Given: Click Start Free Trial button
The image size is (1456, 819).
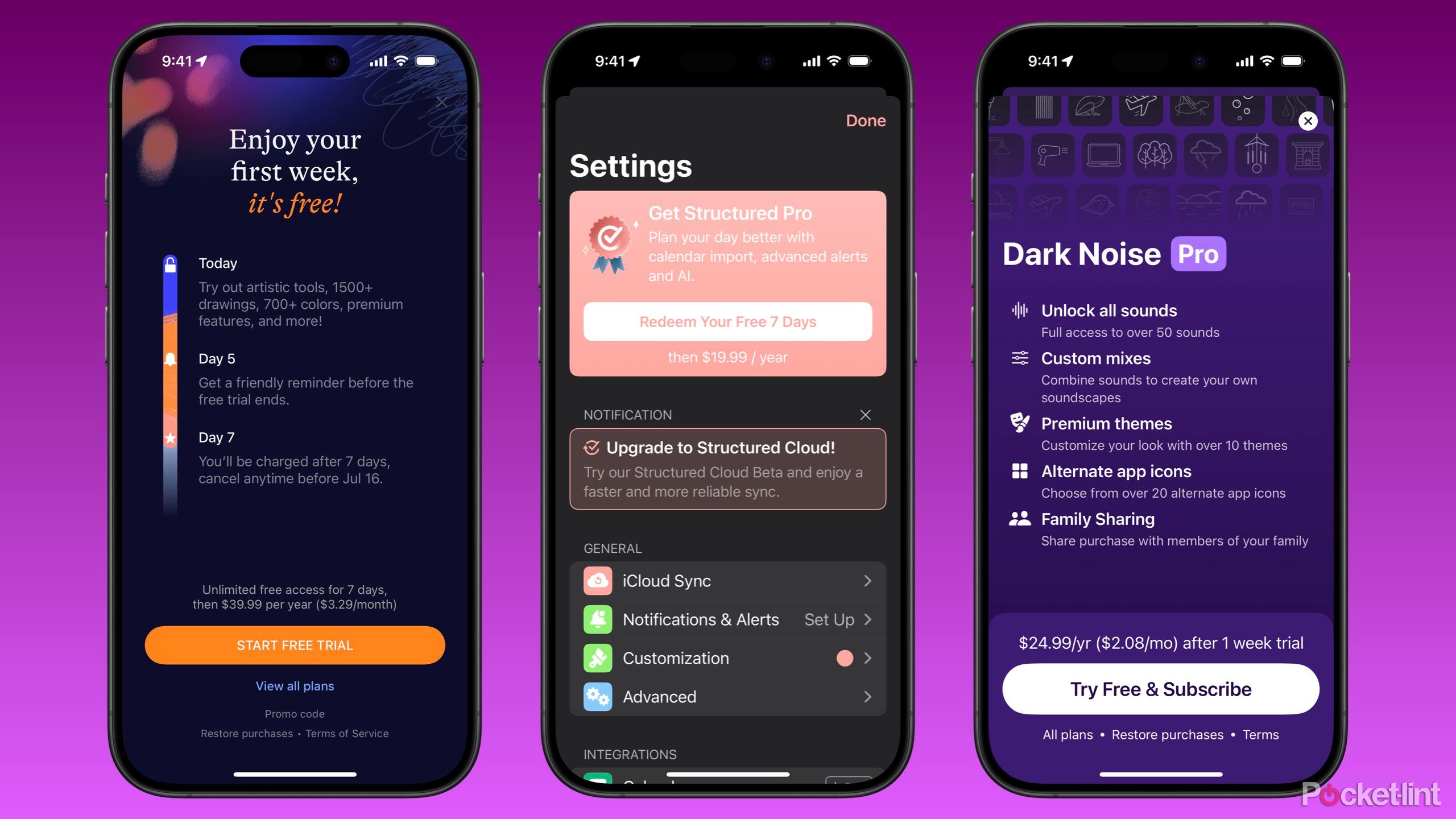Looking at the screenshot, I should click(294, 644).
